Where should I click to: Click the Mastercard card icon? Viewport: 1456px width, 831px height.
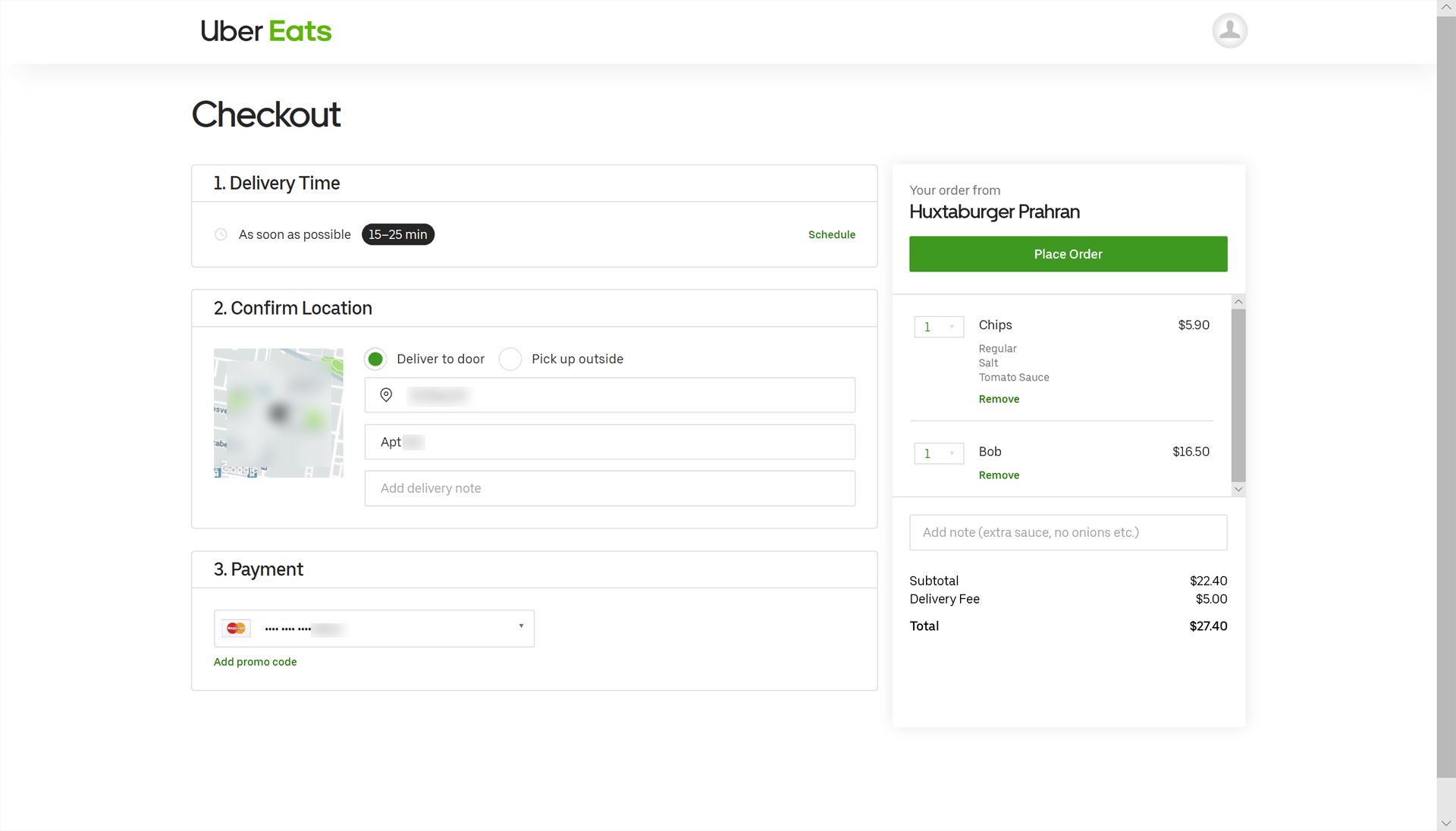pyautogui.click(x=236, y=628)
